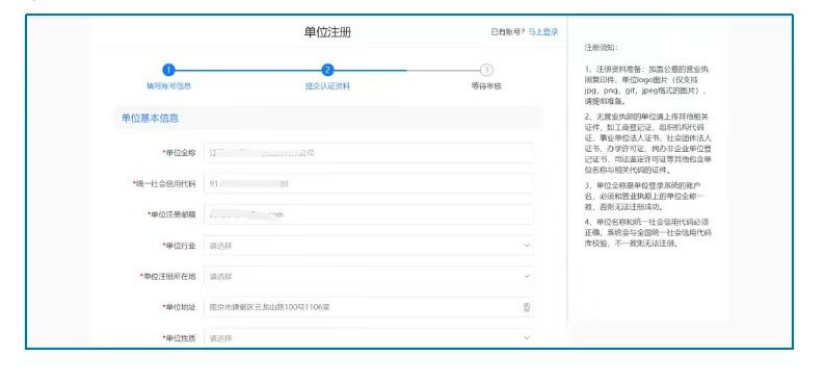Screen dimensions: 826x382
Task: Click the map icon in 单位地址 field
Action: (x=527, y=307)
